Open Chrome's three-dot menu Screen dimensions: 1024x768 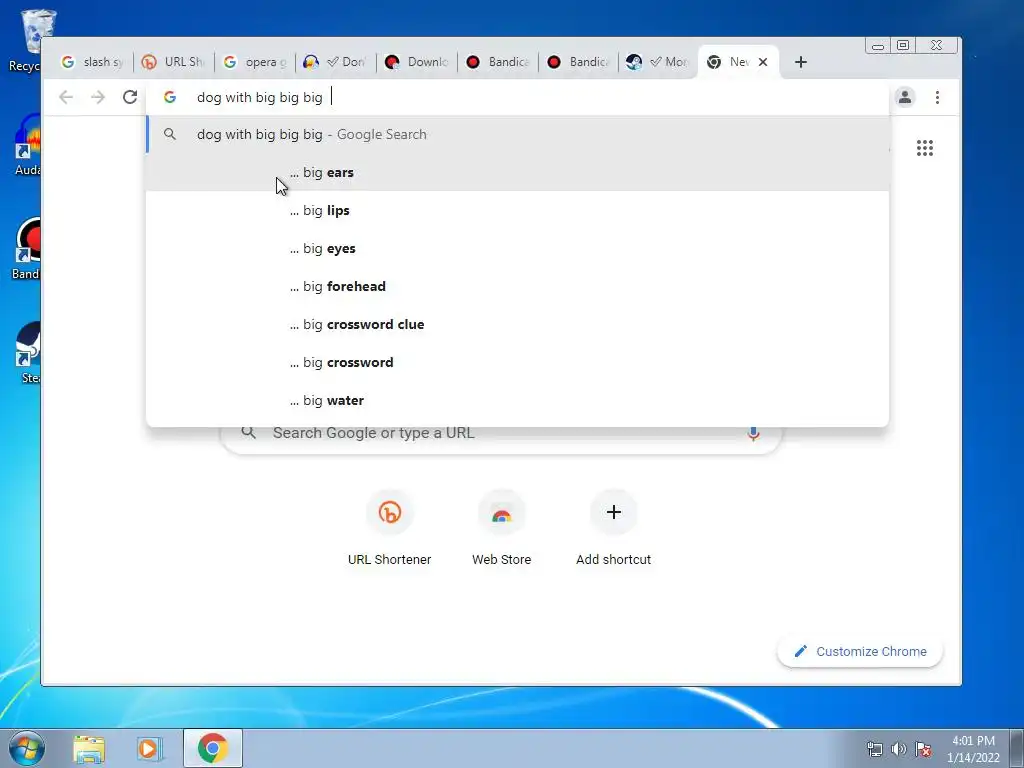pyautogui.click(x=937, y=97)
